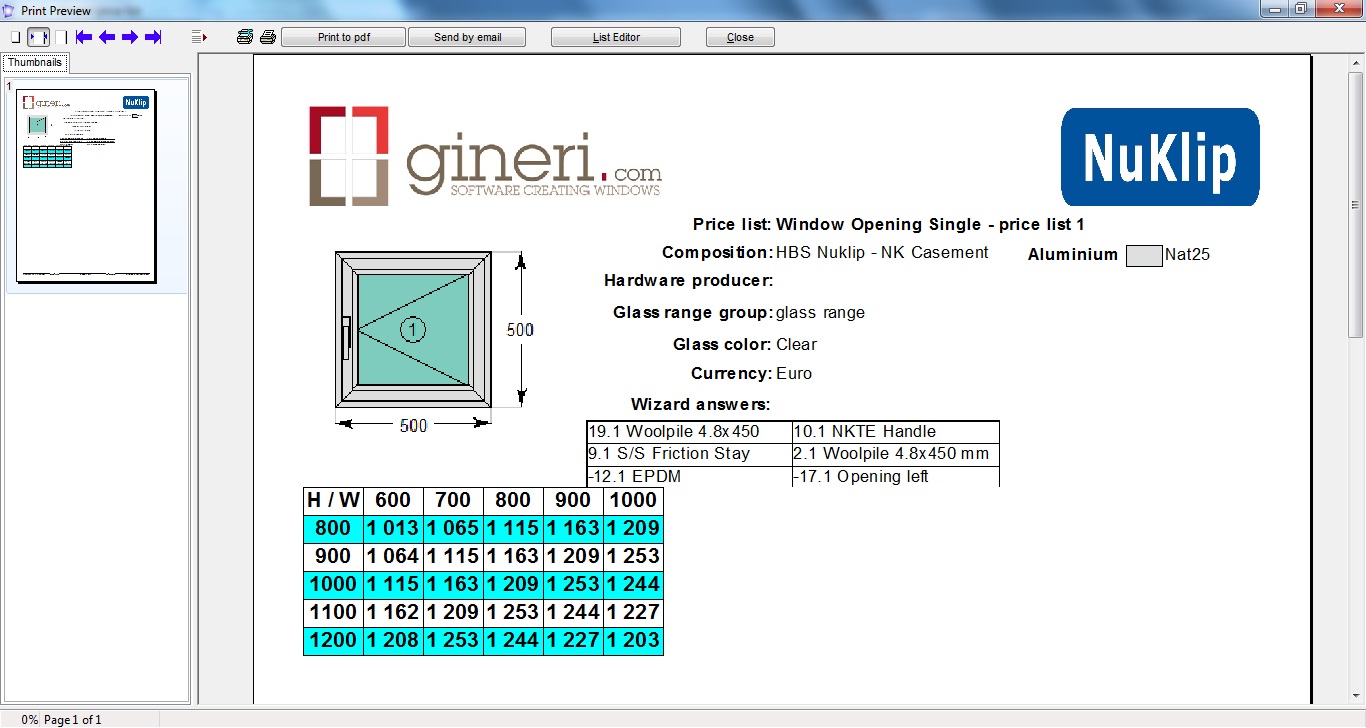1366x728 pixels.
Task: Click price '1 064' in row 900
Action: [x=393, y=556]
